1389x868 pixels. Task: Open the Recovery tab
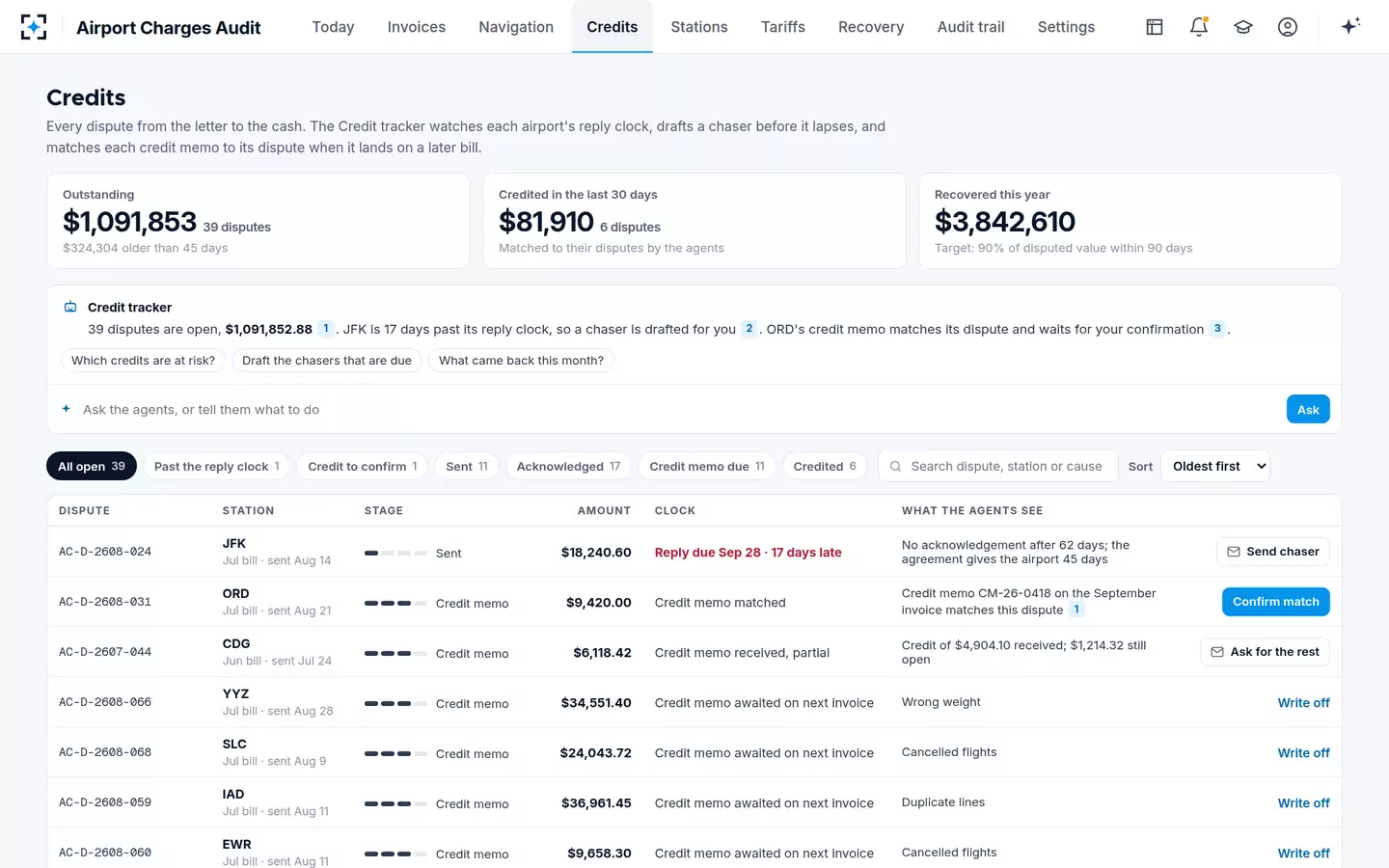click(x=871, y=27)
